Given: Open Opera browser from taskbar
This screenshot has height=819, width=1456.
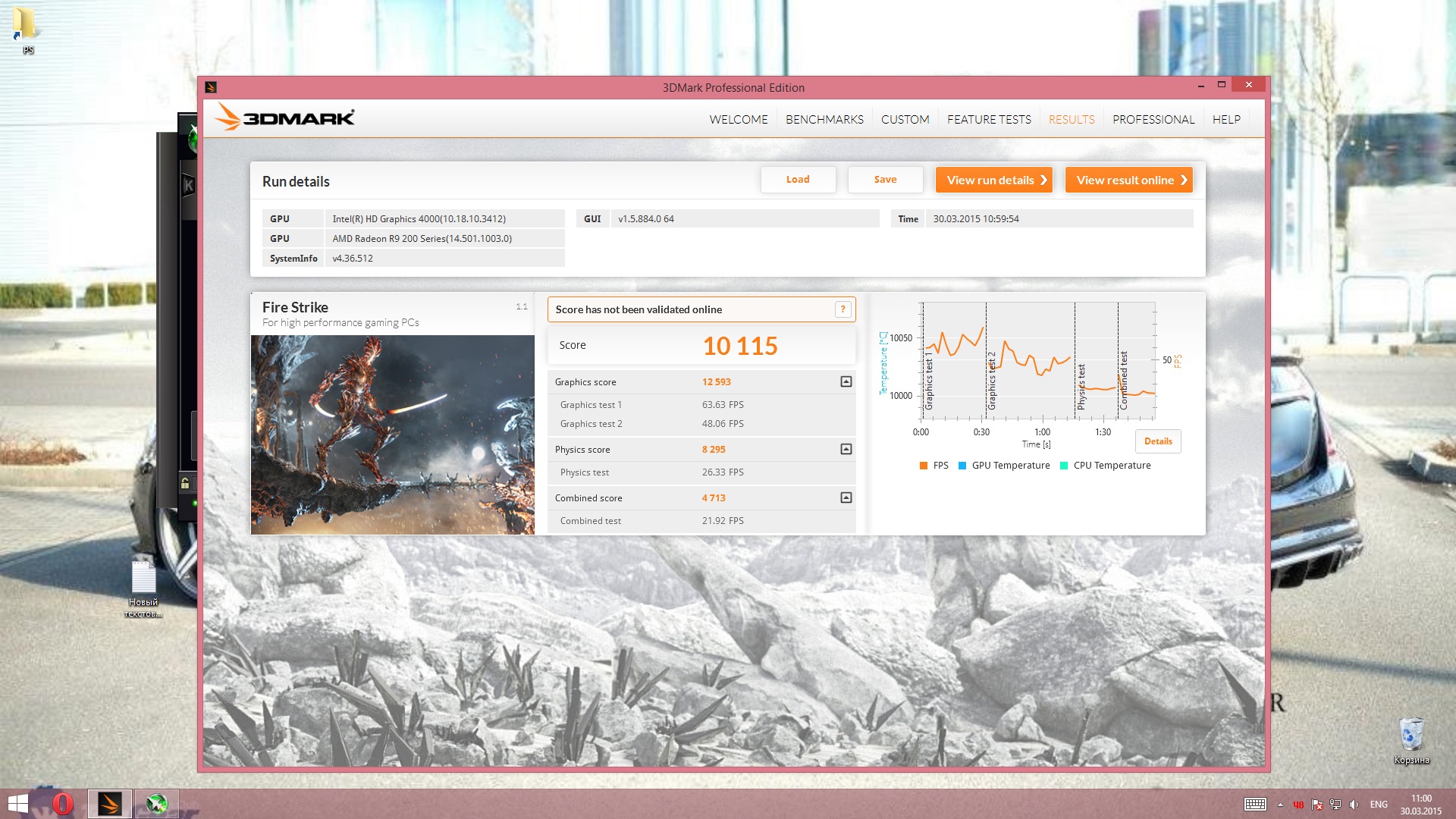Looking at the screenshot, I should [63, 803].
